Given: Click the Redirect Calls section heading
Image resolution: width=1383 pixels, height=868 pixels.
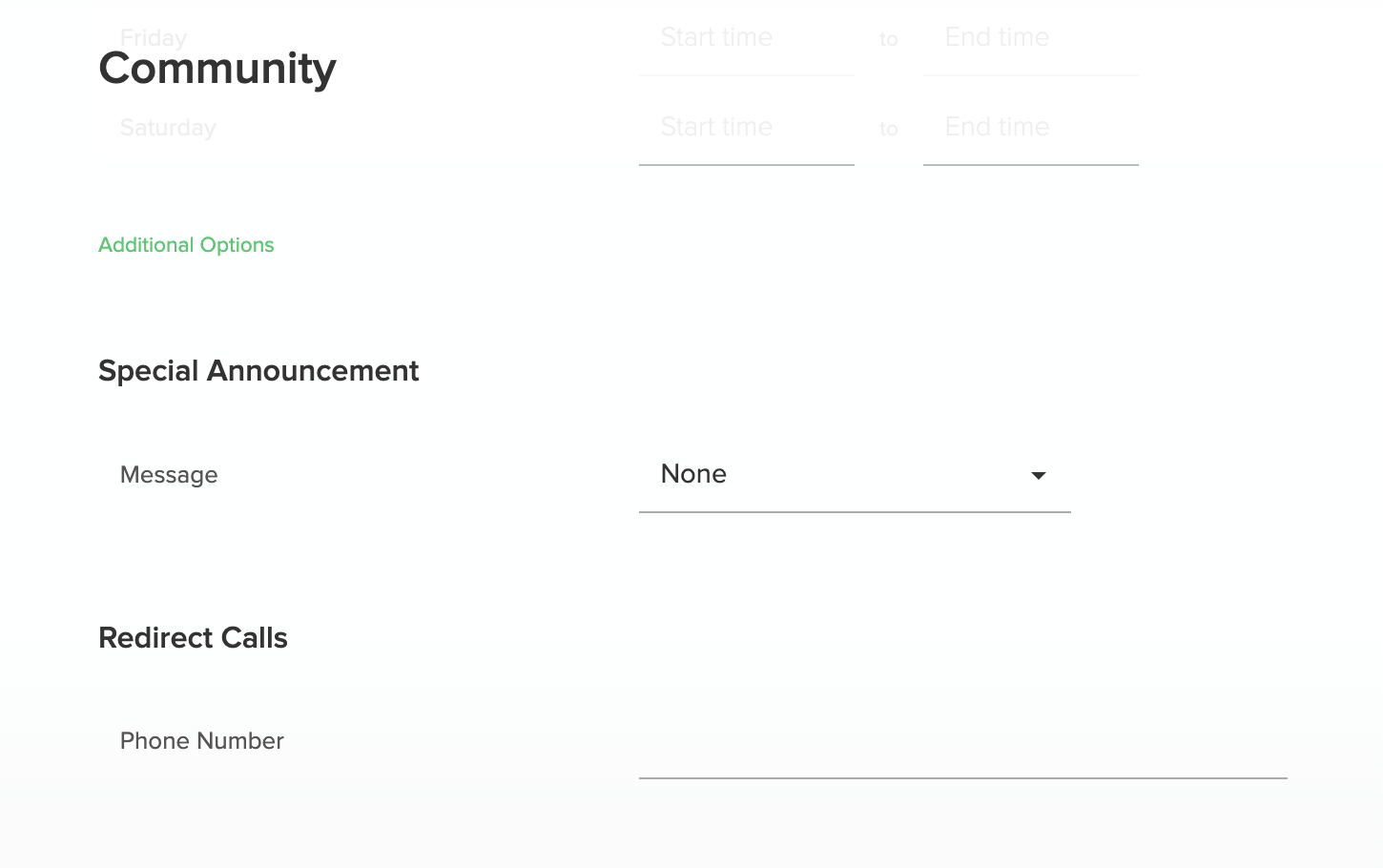Looking at the screenshot, I should [193, 637].
